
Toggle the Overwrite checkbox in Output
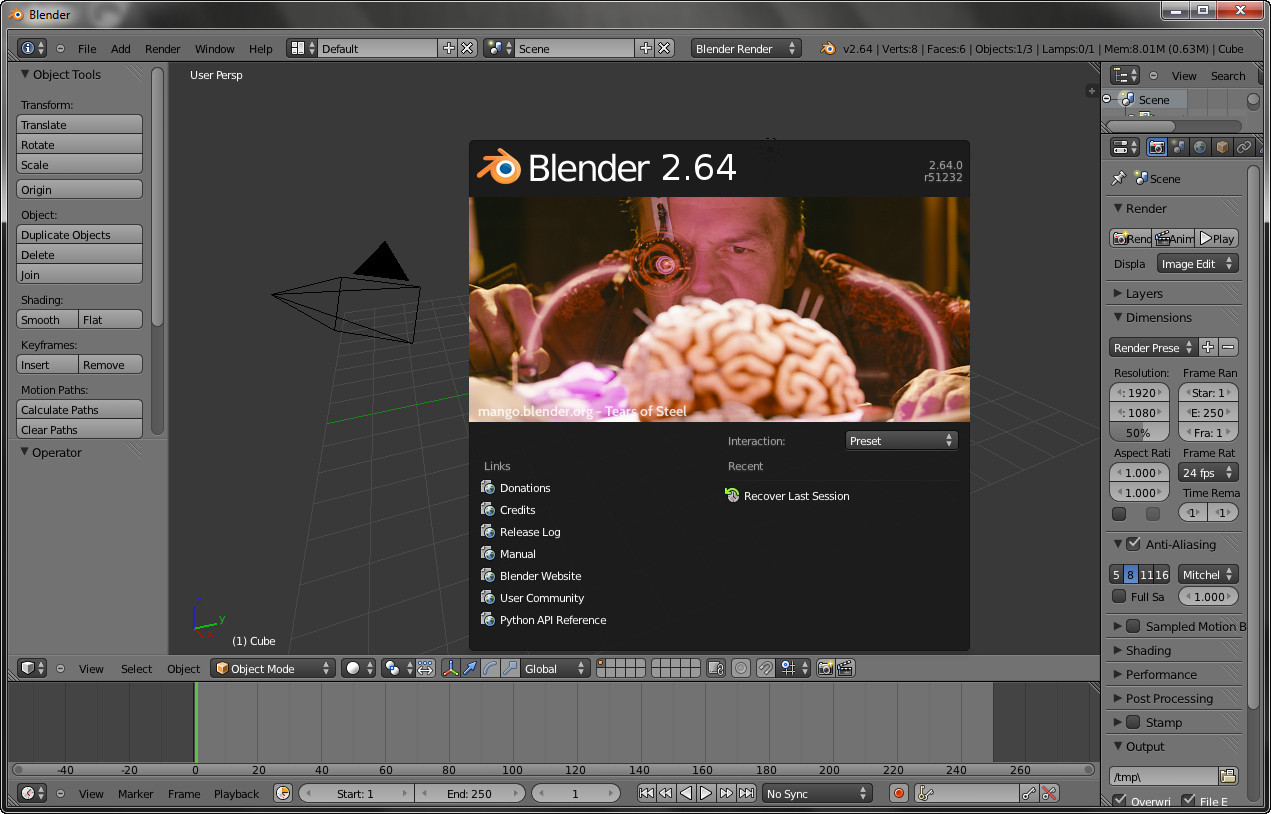click(1119, 800)
